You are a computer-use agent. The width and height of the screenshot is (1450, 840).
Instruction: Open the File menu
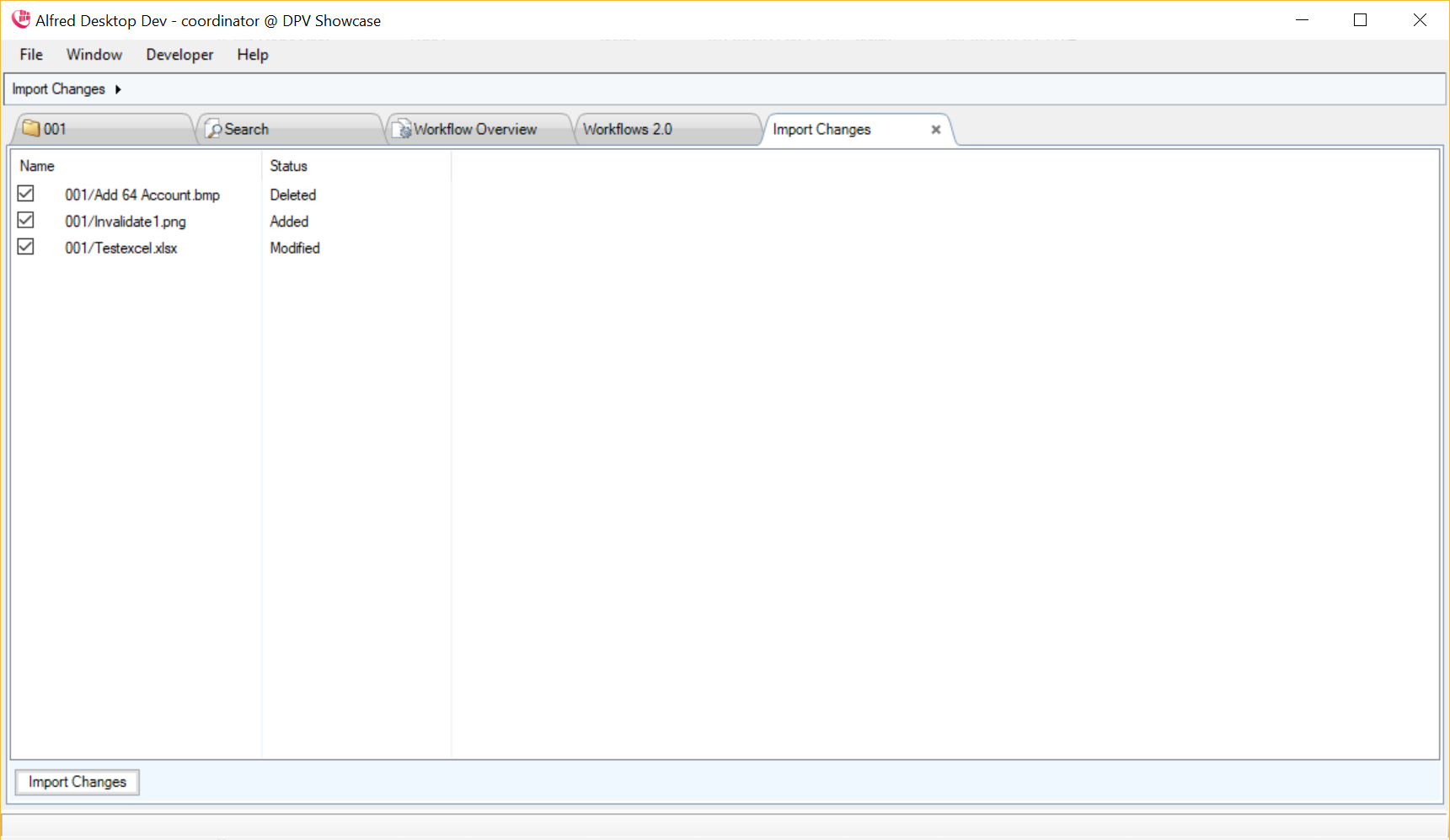click(x=31, y=55)
